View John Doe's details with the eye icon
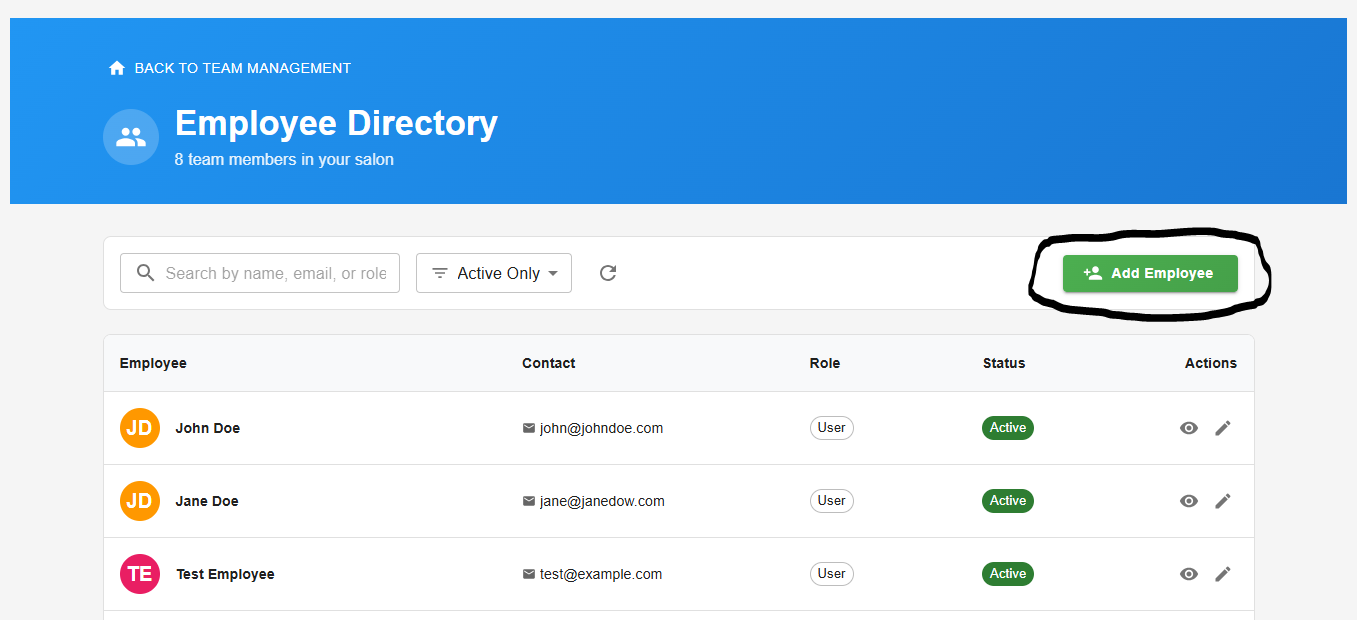This screenshot has width=1357, height=620. 1189,428
